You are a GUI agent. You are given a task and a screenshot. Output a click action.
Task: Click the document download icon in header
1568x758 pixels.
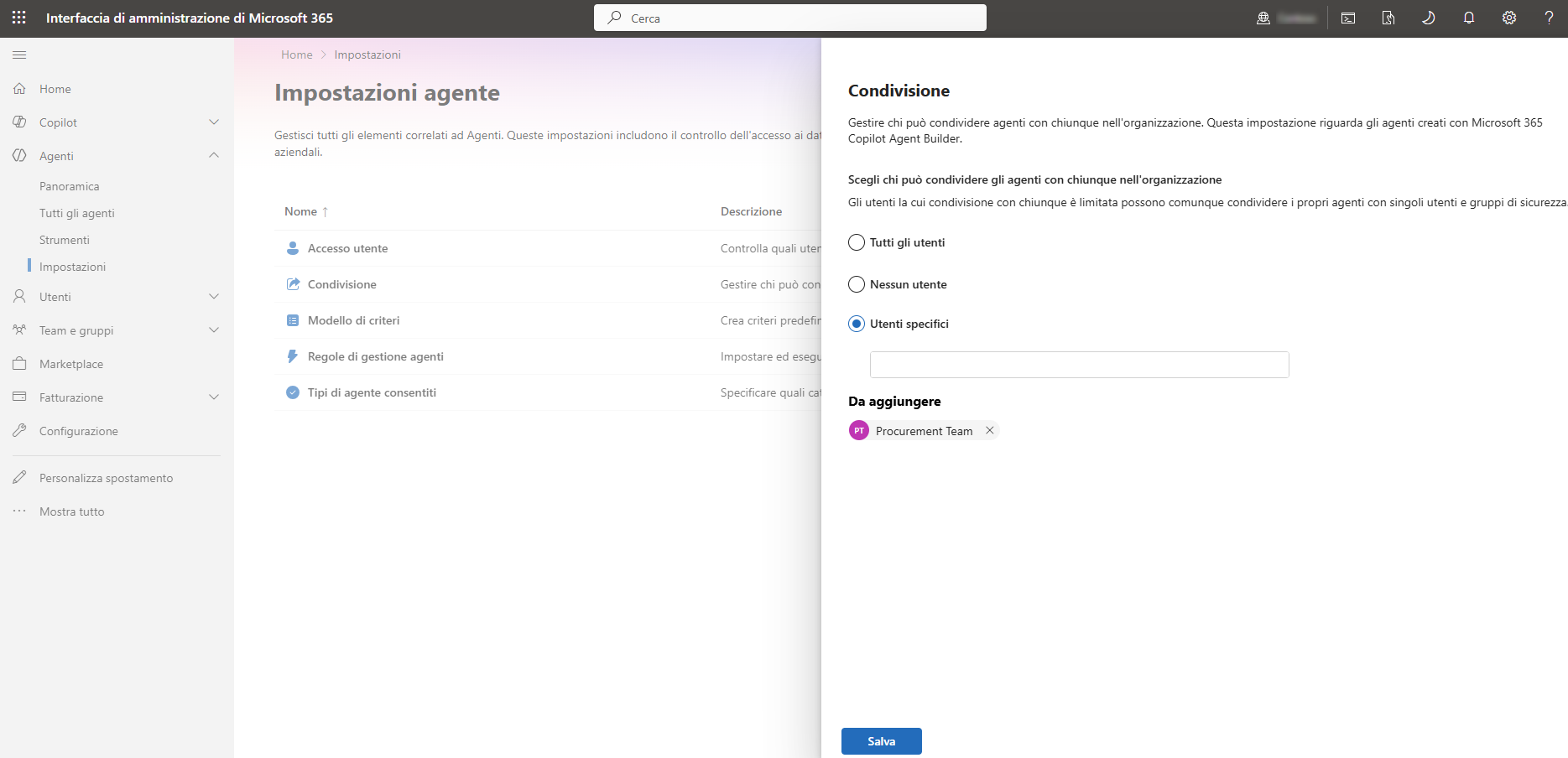tap(1388, 18)
